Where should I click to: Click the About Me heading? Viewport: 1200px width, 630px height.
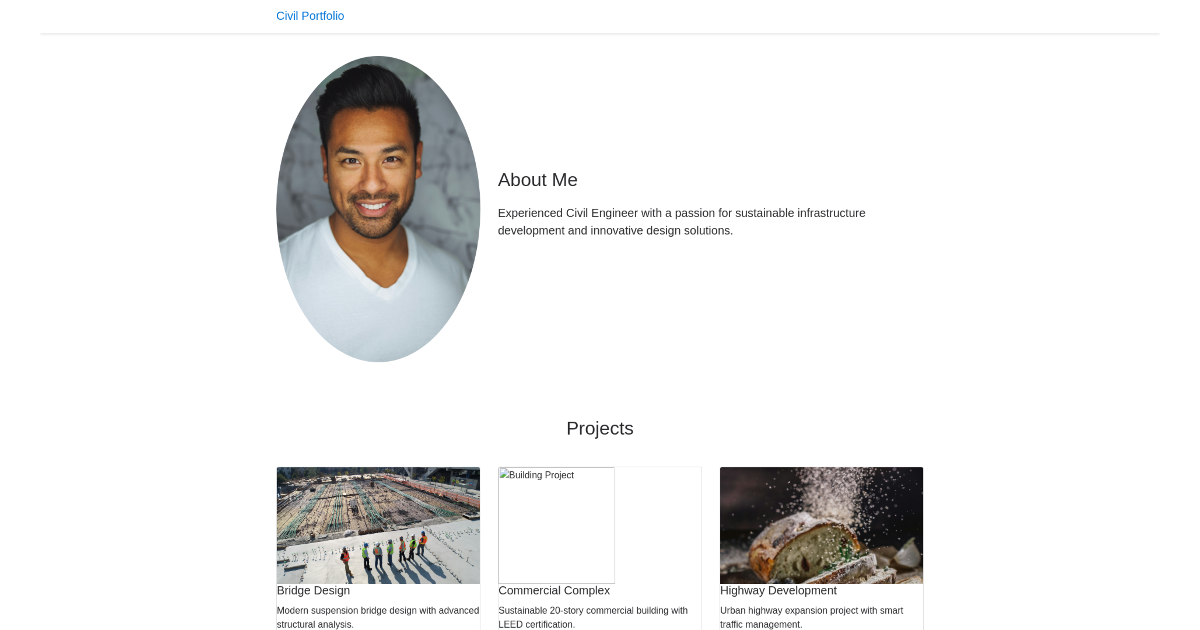point(537,180)
